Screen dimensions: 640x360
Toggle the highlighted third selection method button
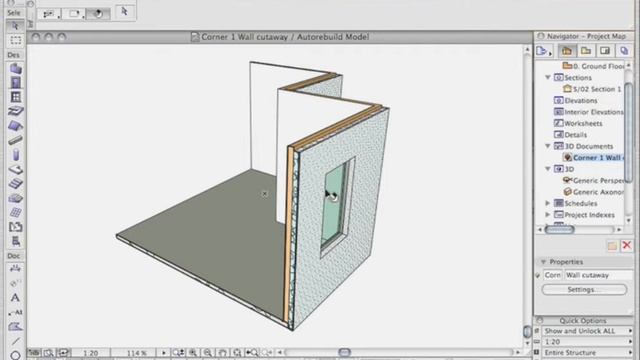click(98, 14)
